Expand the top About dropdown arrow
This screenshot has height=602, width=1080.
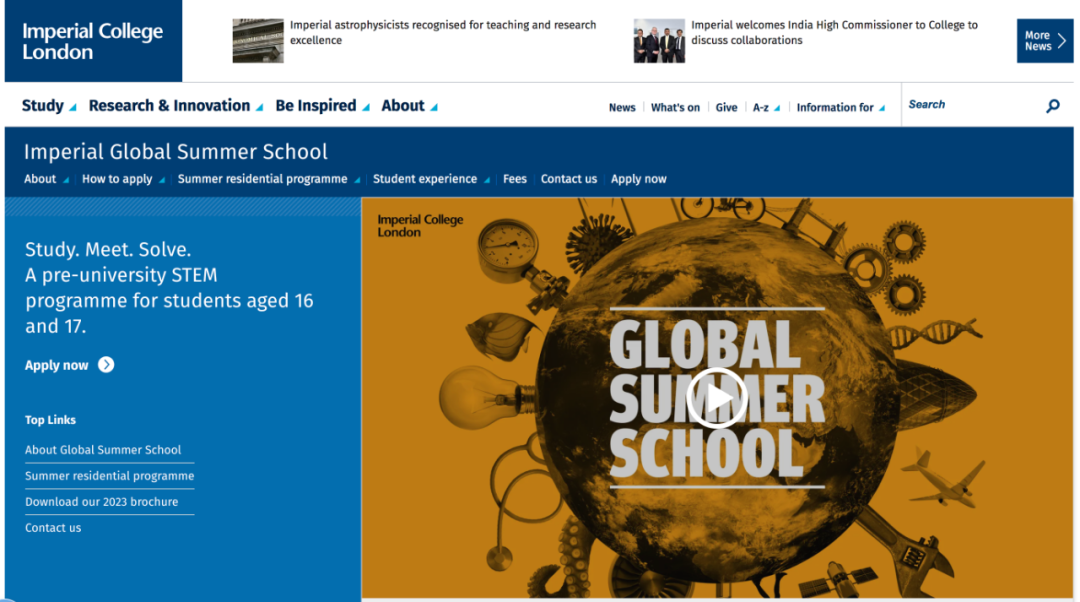(x=434, y=107)
